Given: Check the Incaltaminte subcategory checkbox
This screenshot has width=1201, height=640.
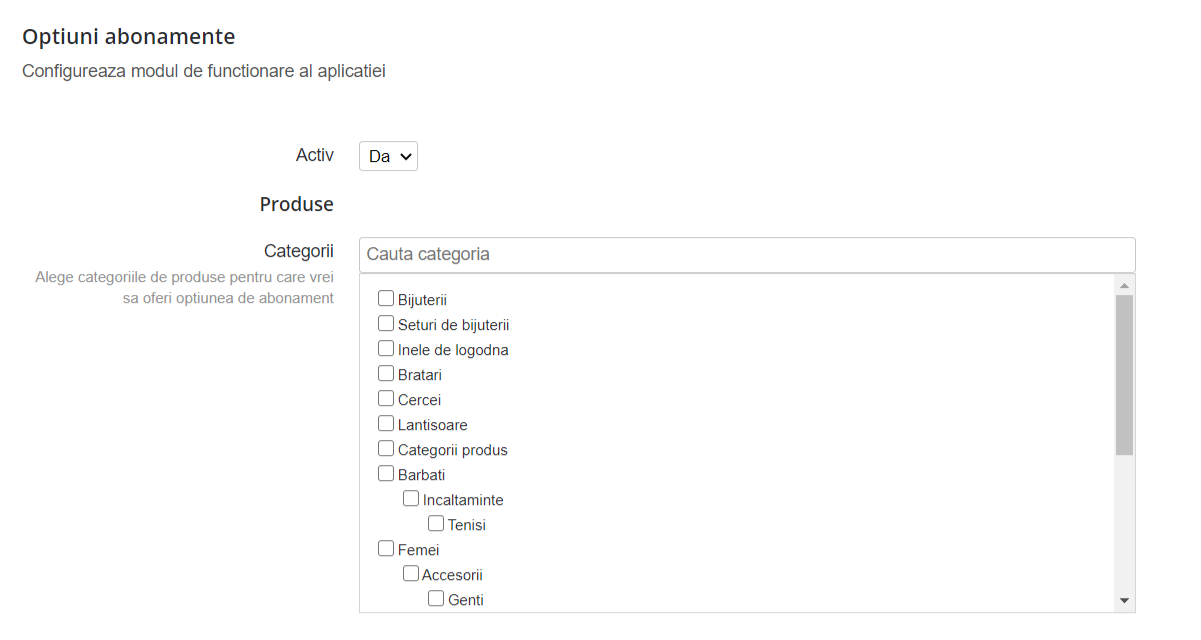Looking at the screenshot, I should 411,498.
